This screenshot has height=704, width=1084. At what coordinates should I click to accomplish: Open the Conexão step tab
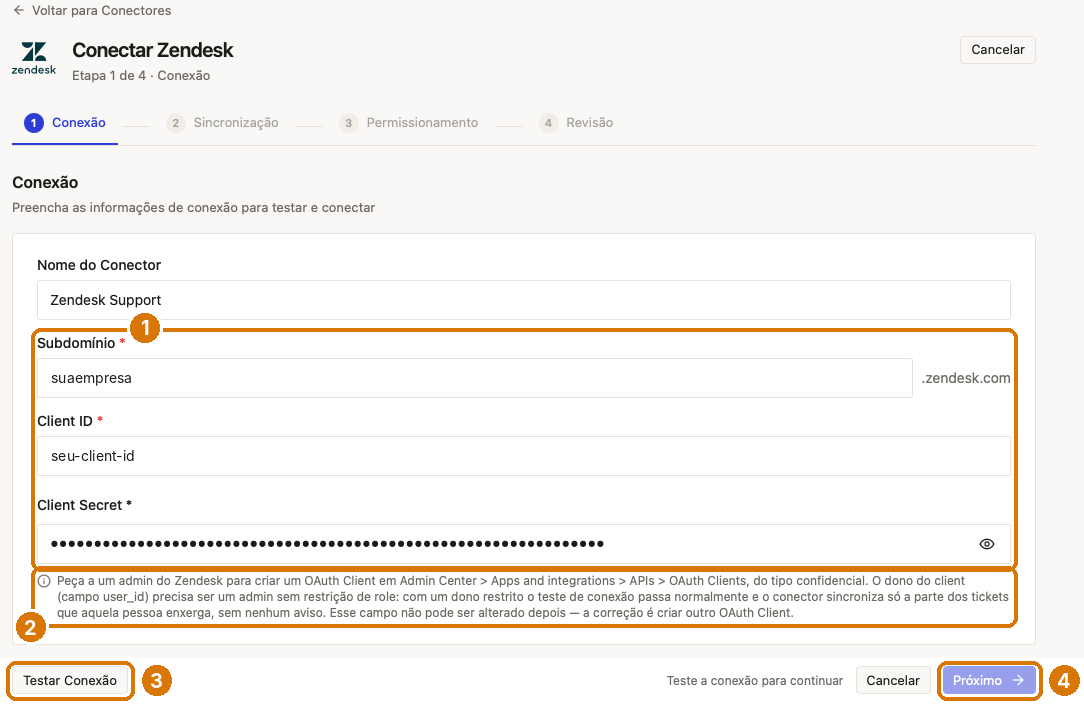tap(65, 123)
